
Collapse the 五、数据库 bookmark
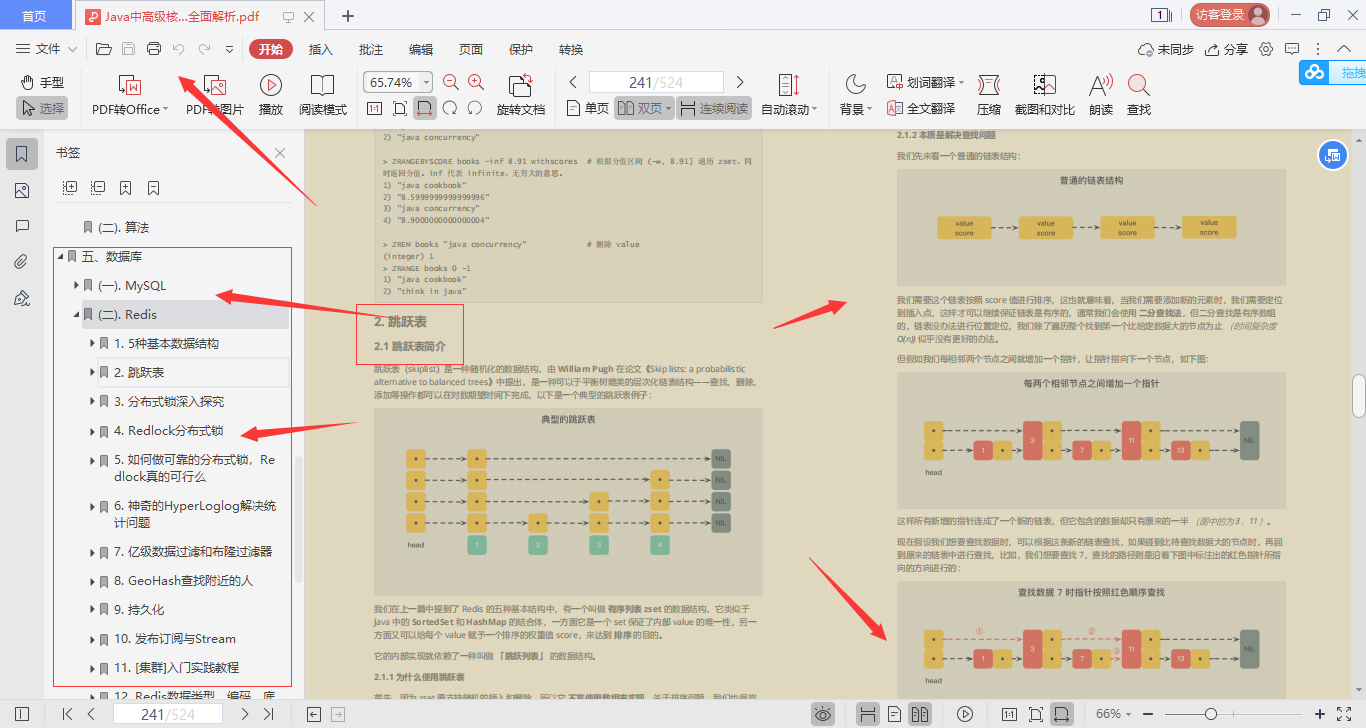pyautogui.click(x=62, y=257)
